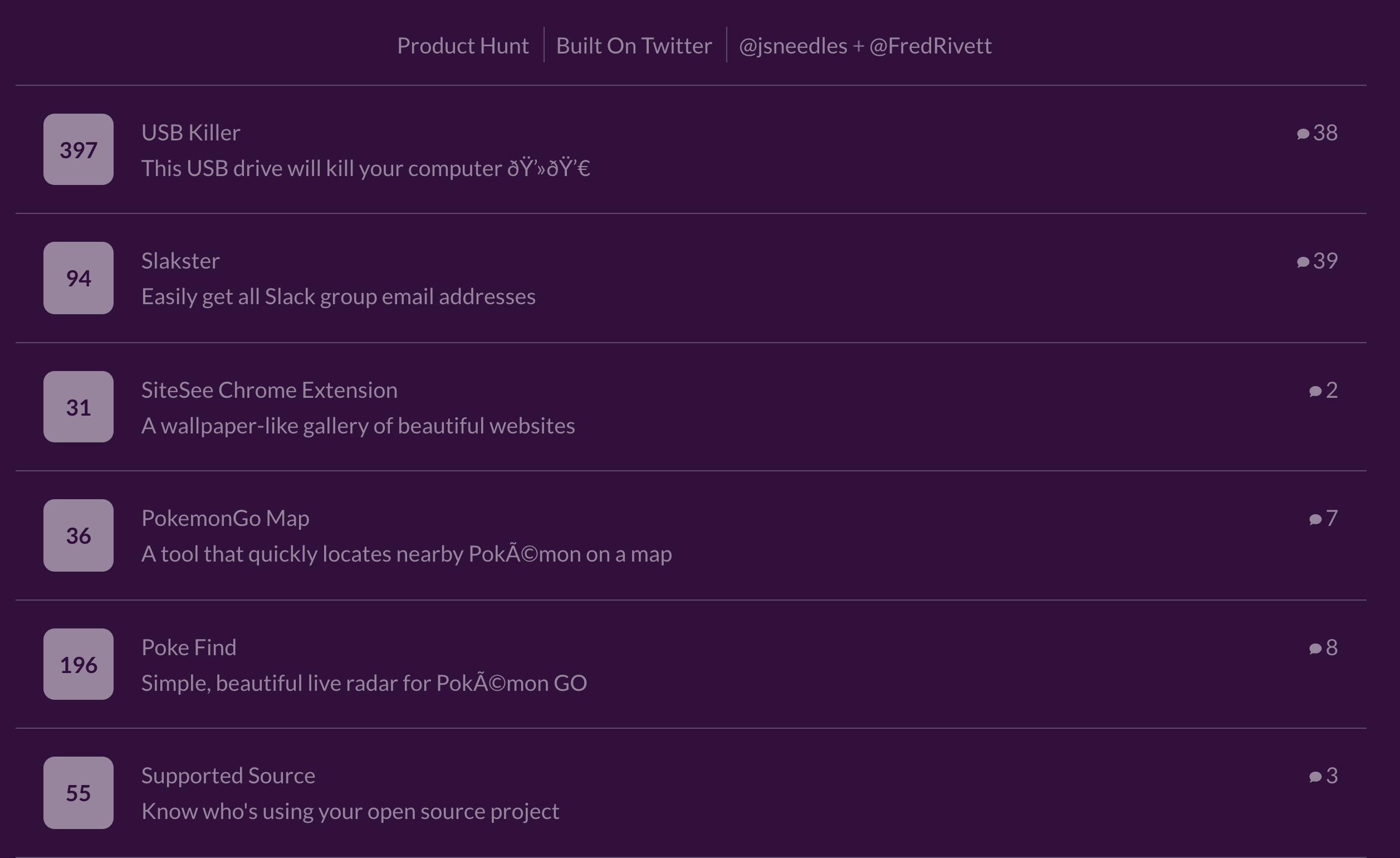Open the Slakster product title

pos(180,261)
